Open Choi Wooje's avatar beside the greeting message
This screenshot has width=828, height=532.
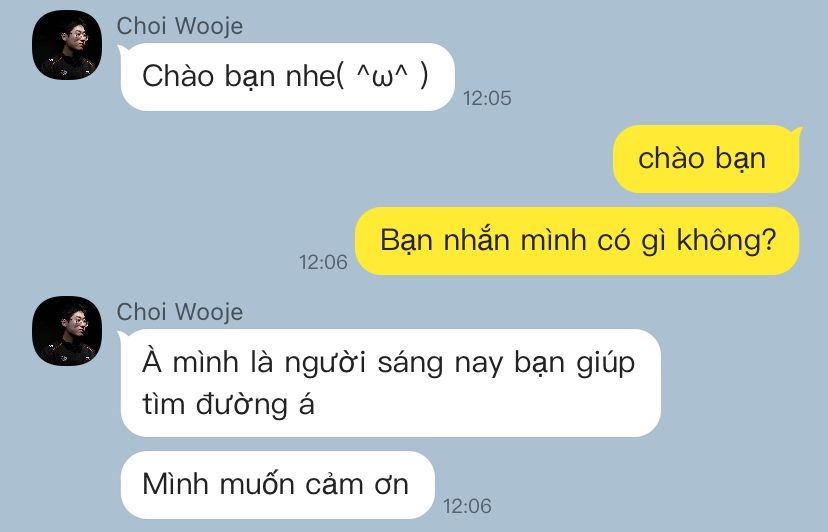(x=67, y=45)
